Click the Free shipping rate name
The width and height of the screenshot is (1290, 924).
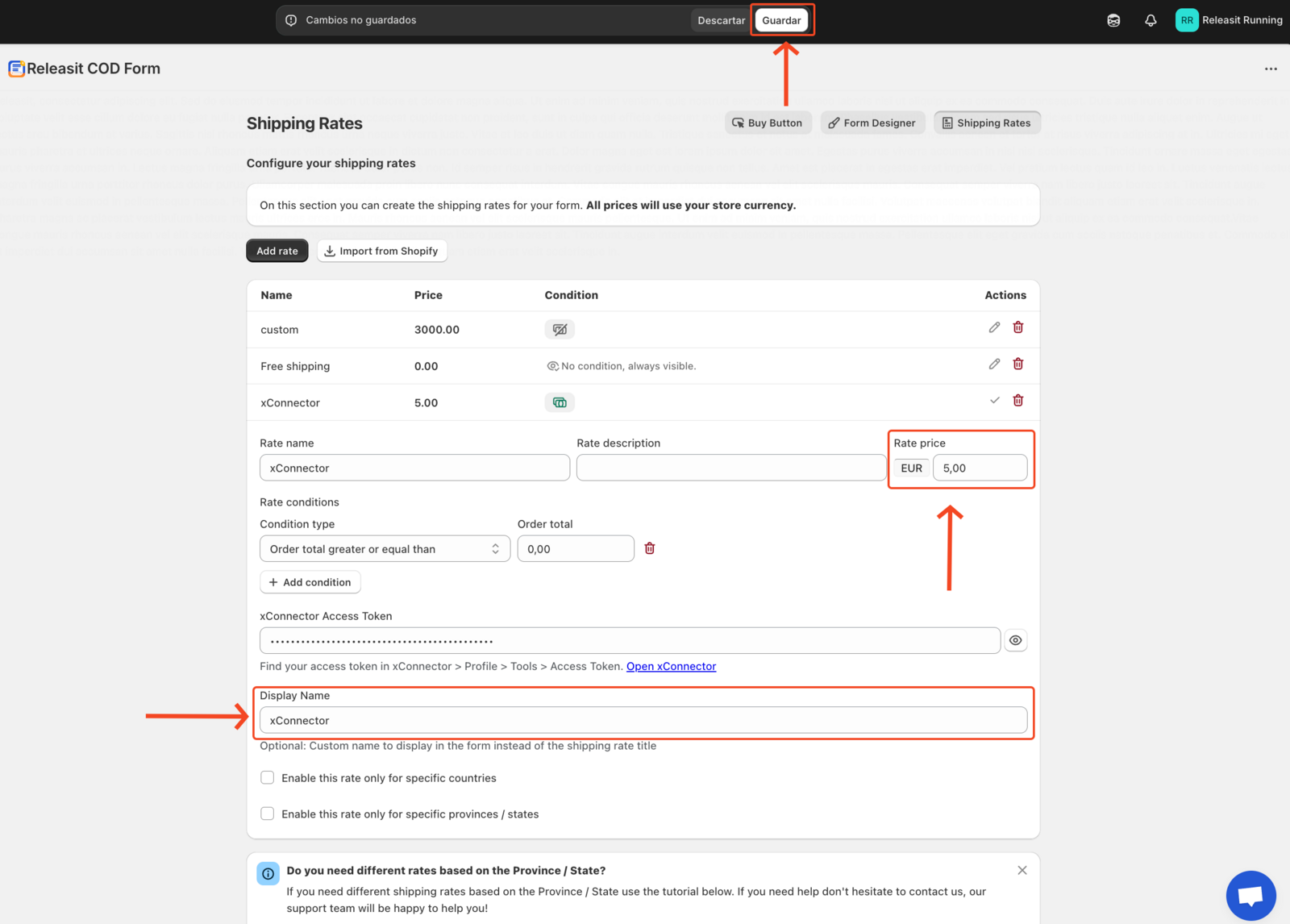pyautogui.click(x=295, y=366)
